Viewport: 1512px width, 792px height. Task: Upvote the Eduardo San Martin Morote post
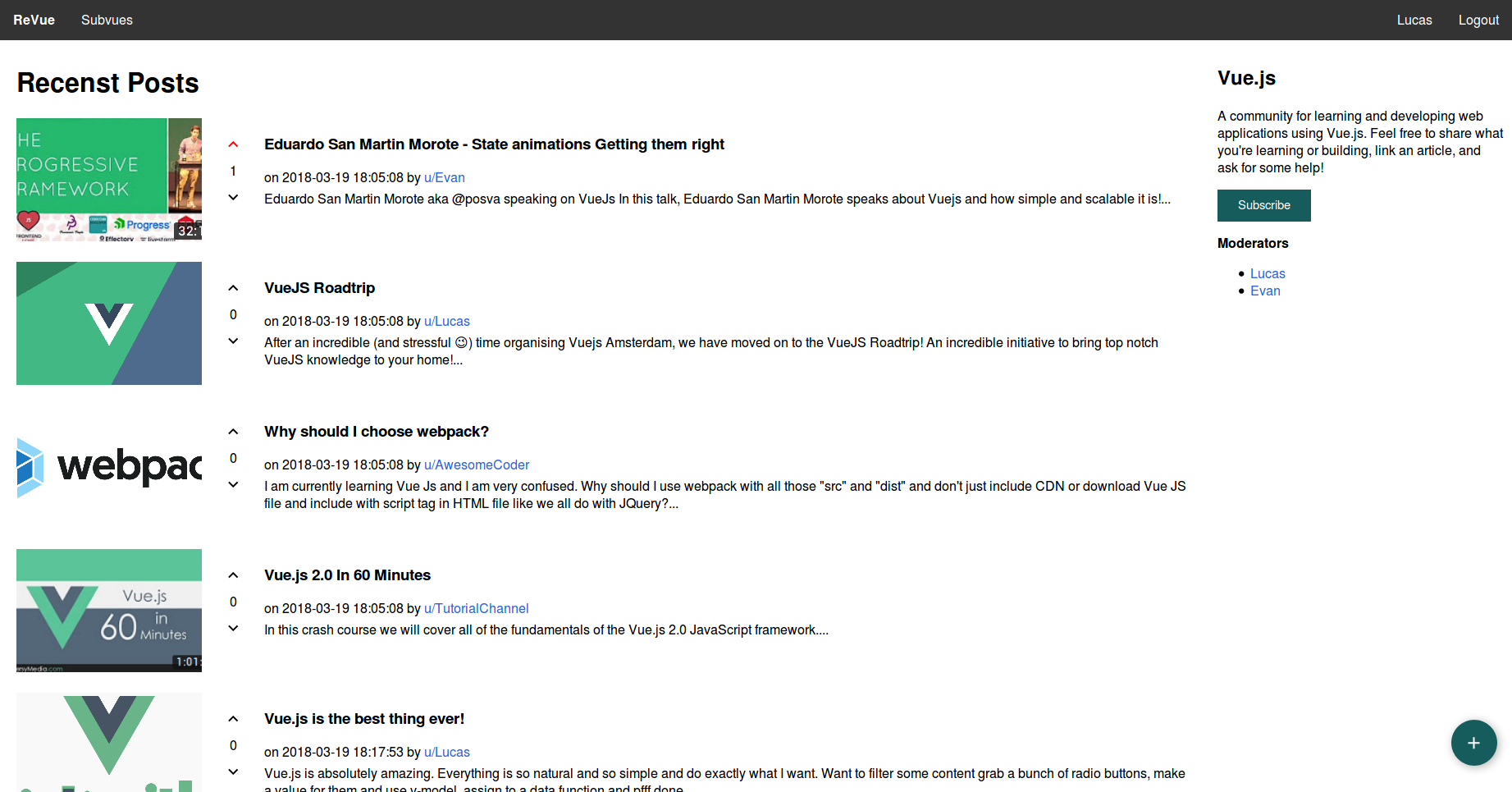[x=233, y=144]
